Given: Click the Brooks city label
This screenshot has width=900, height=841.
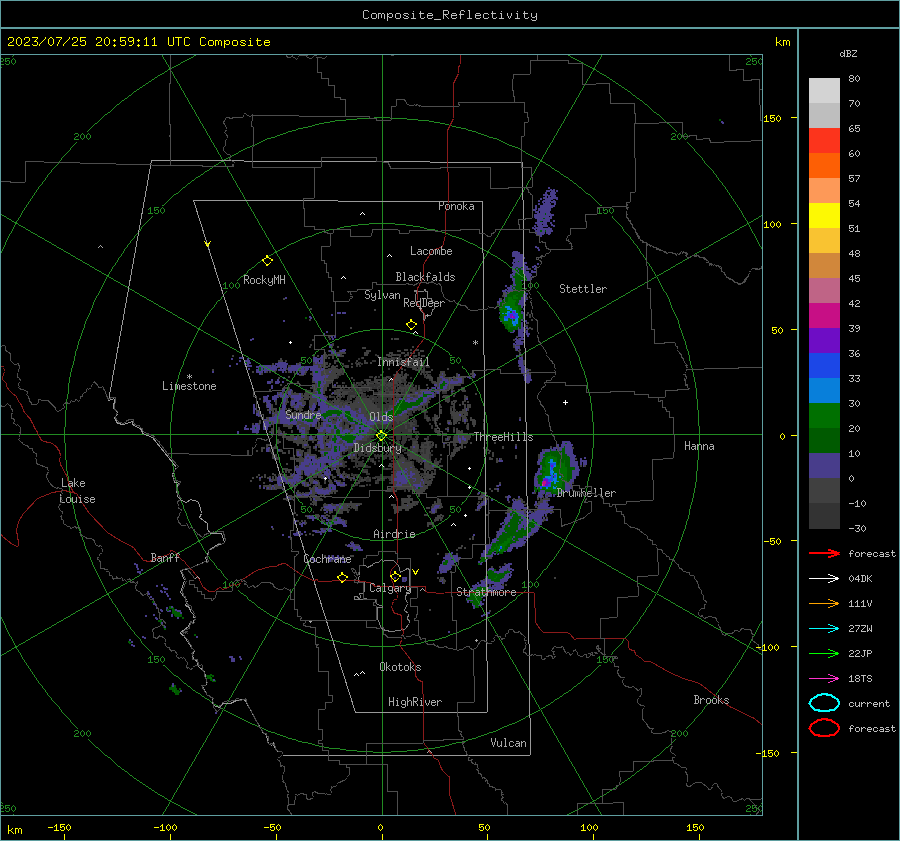Looking at the screenshot, I should 711,700.
